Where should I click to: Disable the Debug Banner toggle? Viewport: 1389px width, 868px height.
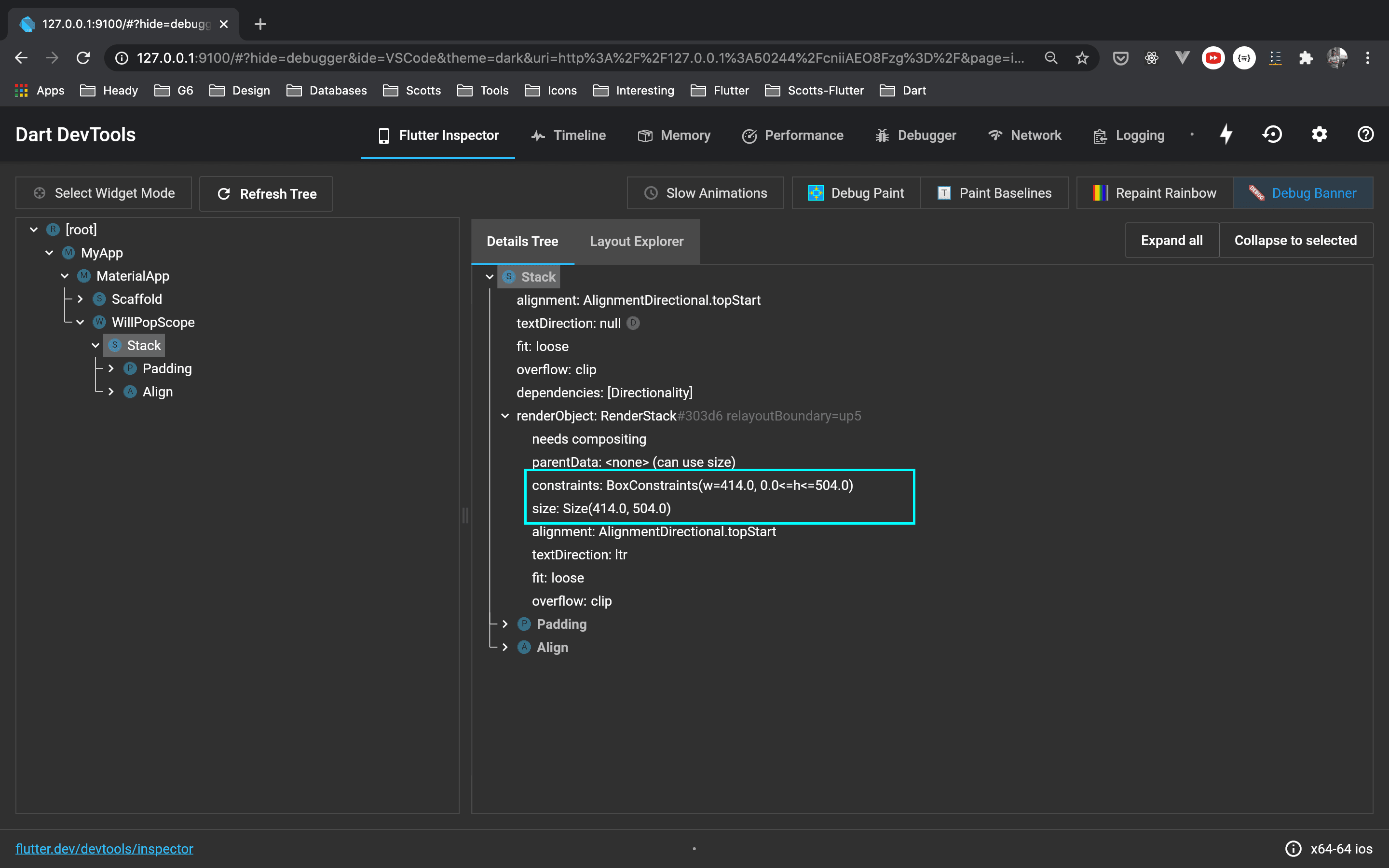tap(1303, 193)
